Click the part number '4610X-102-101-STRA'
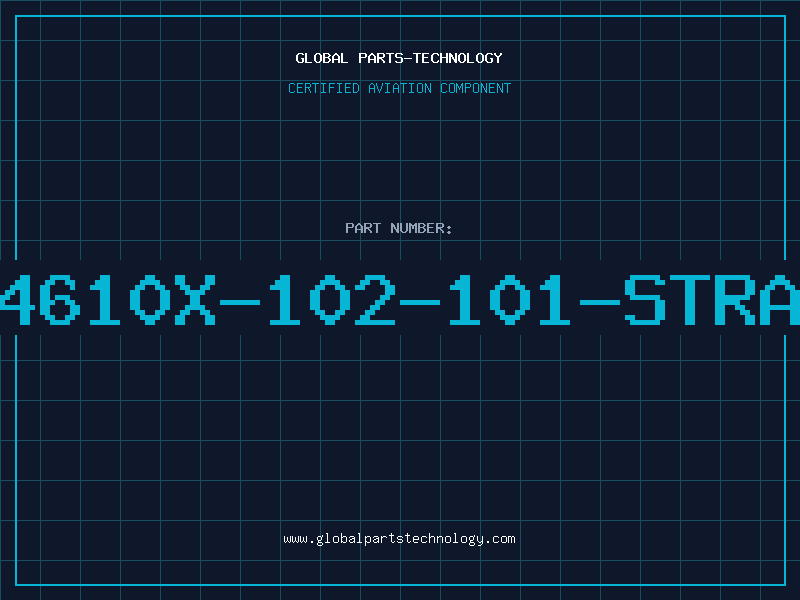The height and width of the screenshot is (600, 800). [400, 299]
